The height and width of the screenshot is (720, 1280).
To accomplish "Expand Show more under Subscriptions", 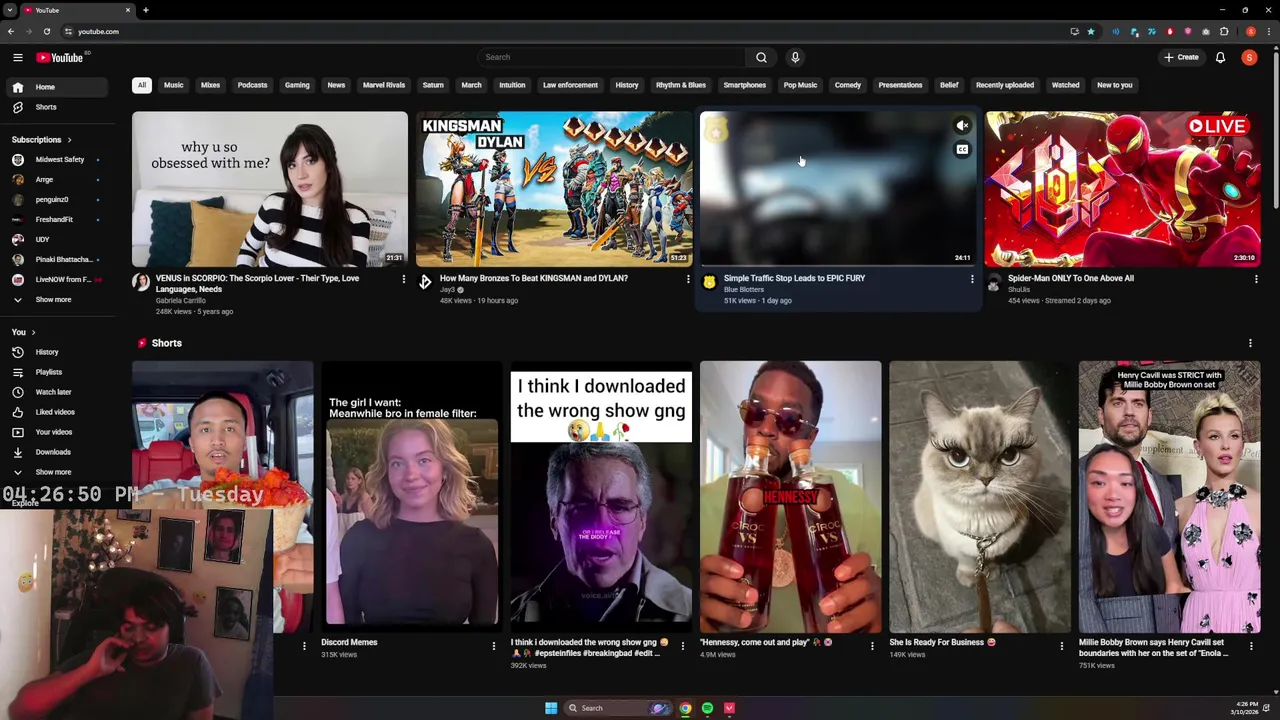I will click(x=55, y=299).
